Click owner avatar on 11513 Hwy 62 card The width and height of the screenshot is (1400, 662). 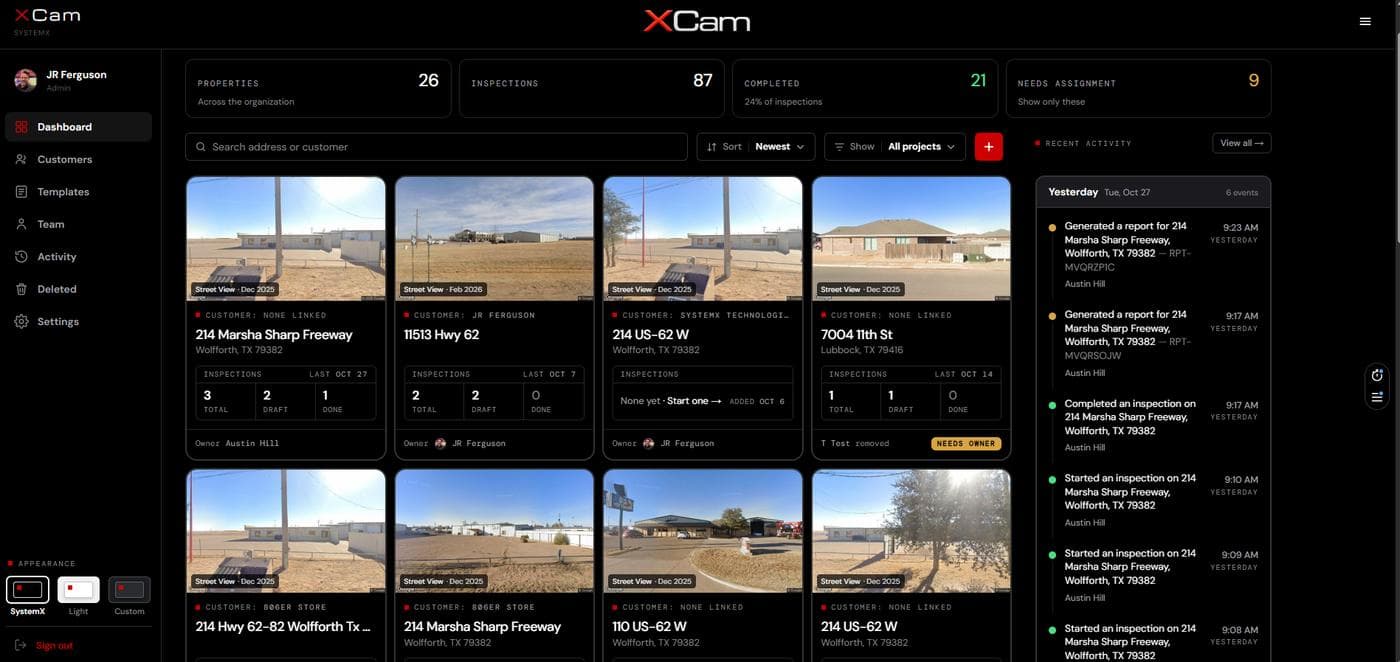pyautogui.click(x=440, y=443)
